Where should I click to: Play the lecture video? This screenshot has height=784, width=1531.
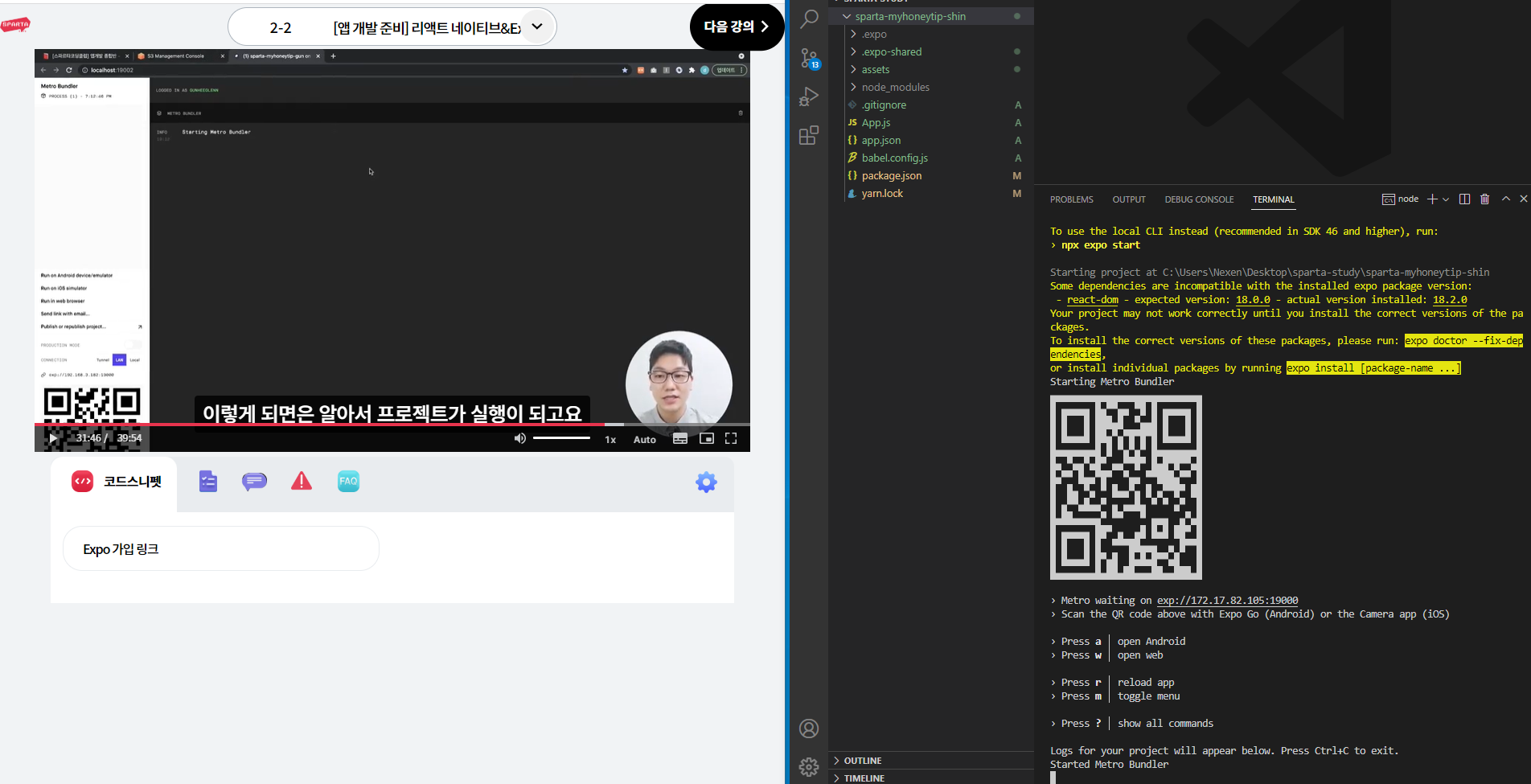[53, 438]
